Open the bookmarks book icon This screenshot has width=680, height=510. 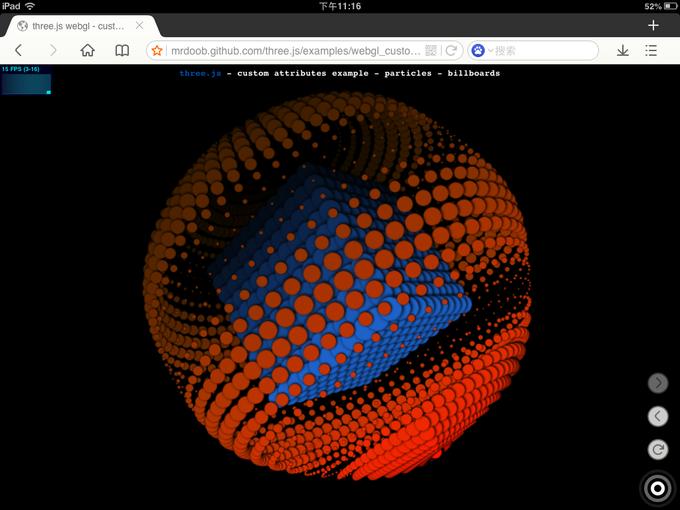(x=122, y=50)
